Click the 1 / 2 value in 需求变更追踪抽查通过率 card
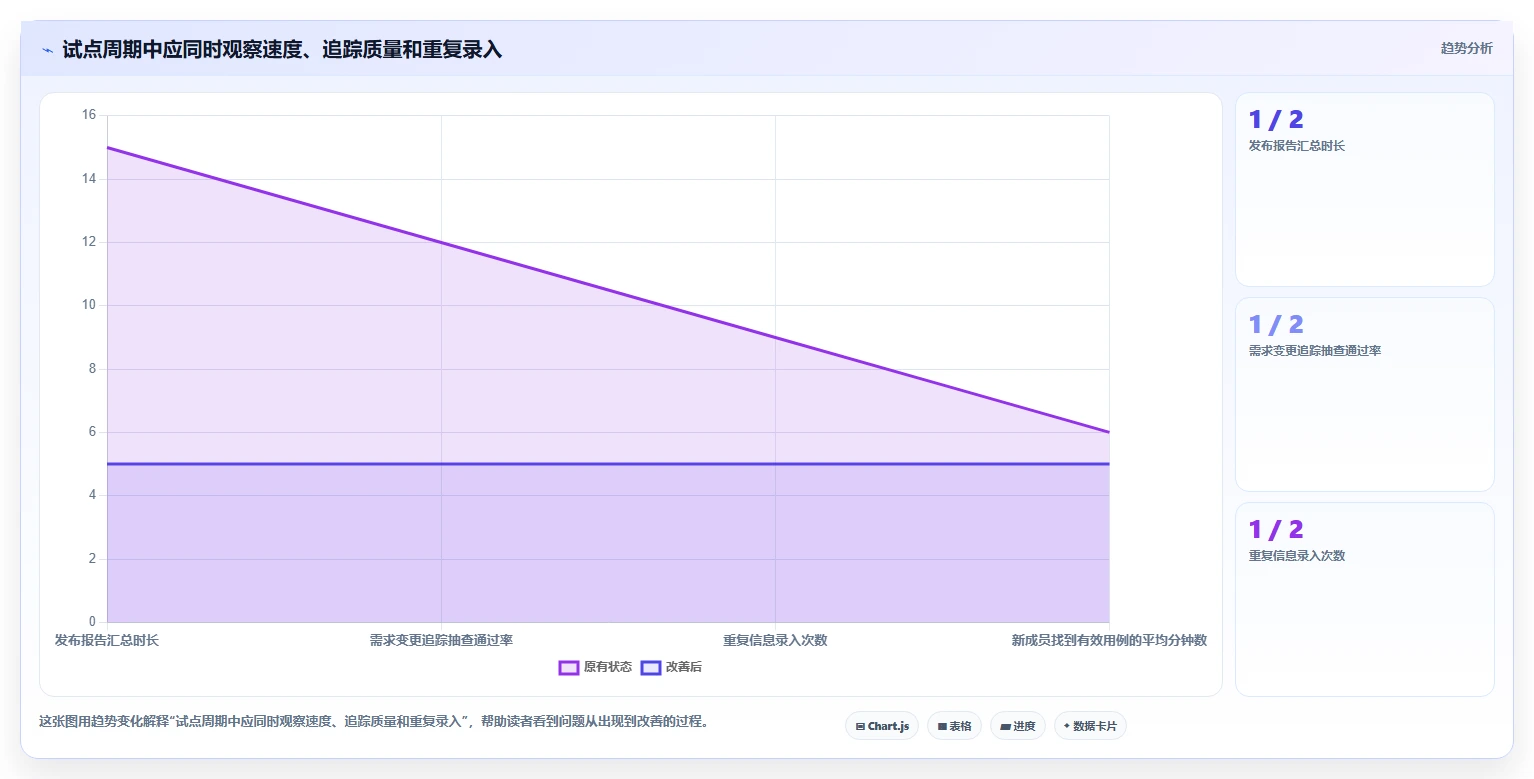 pos(1276,325)
